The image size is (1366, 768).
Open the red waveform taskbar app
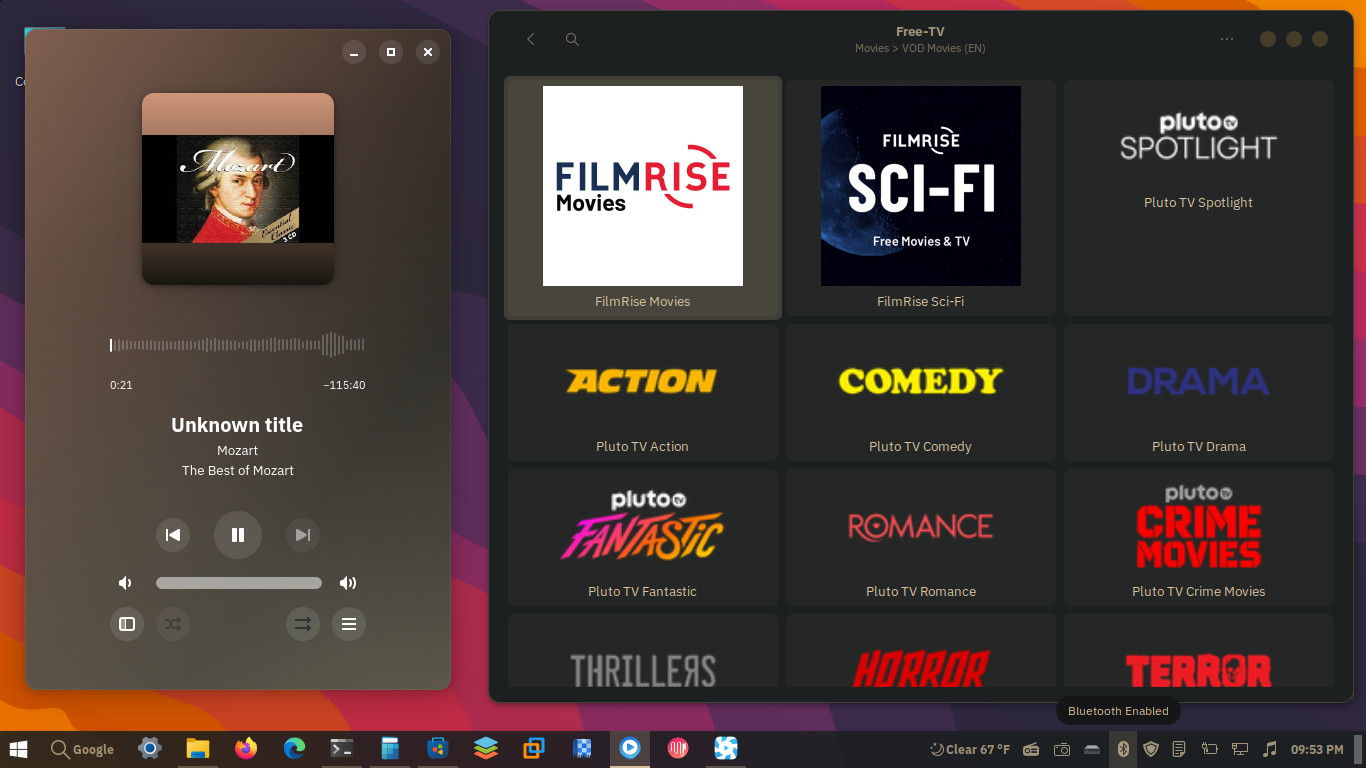tap(678, 748)
